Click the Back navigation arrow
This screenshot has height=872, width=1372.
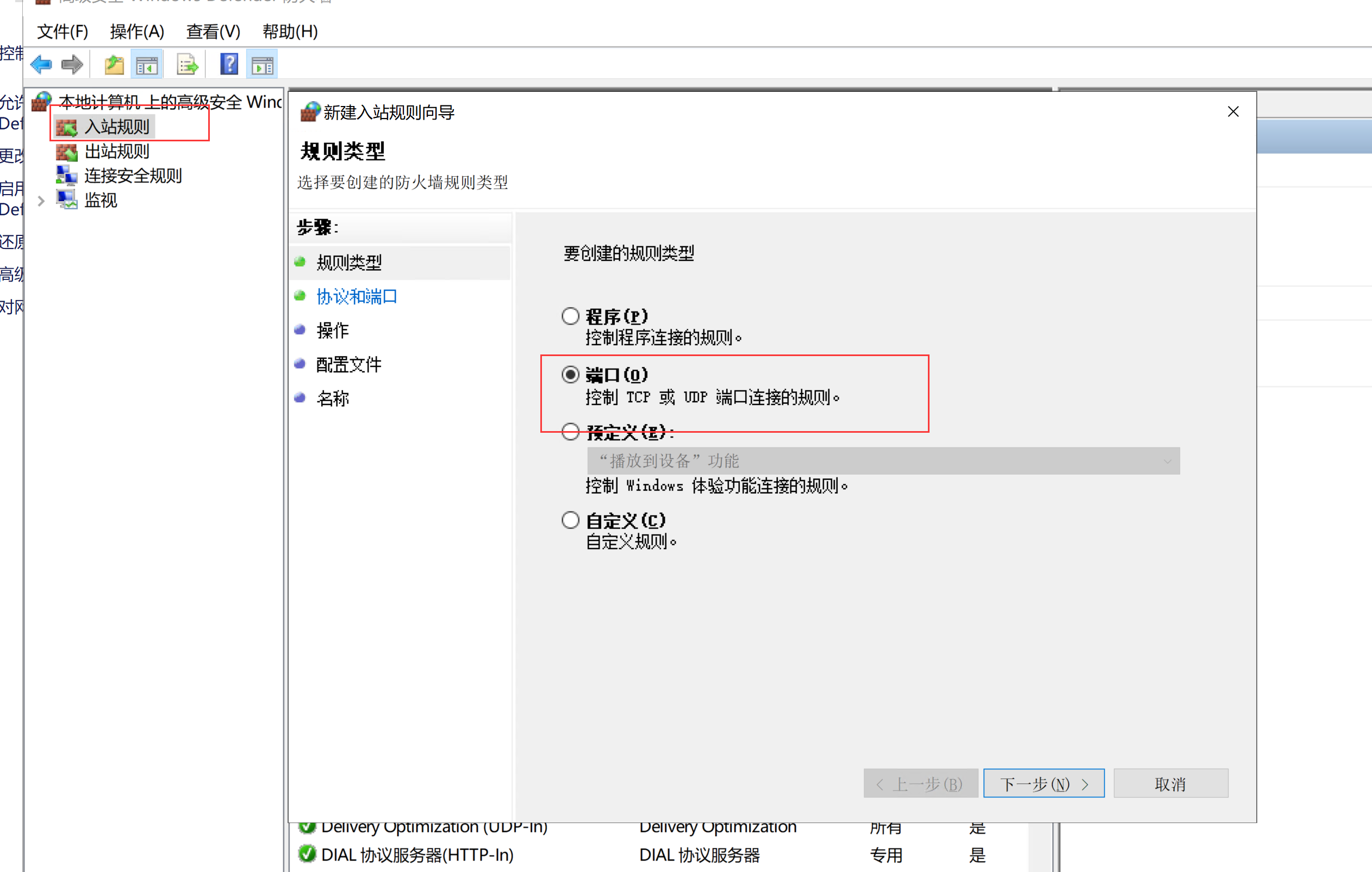(x=41, y=64)
